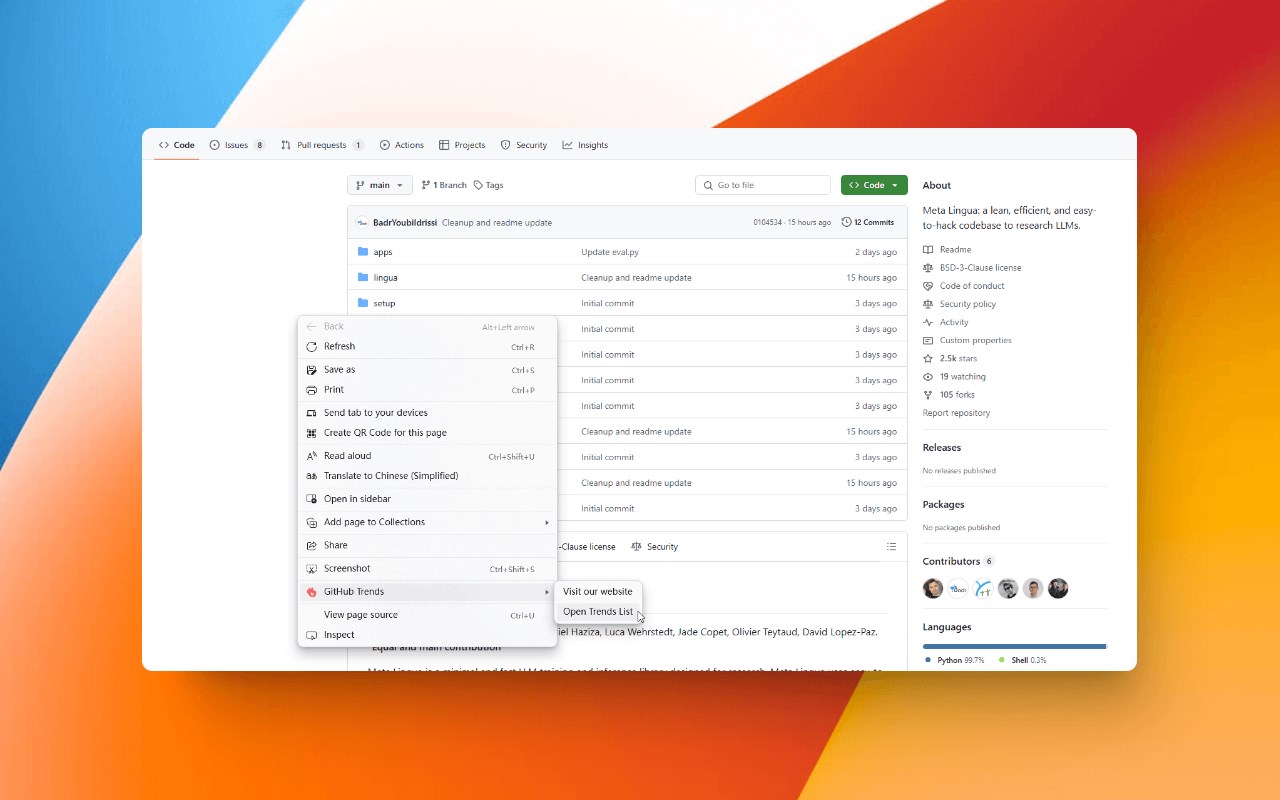Click the Pull requests branch icon
Viewport: 1280px width, 800px height.
286,145
